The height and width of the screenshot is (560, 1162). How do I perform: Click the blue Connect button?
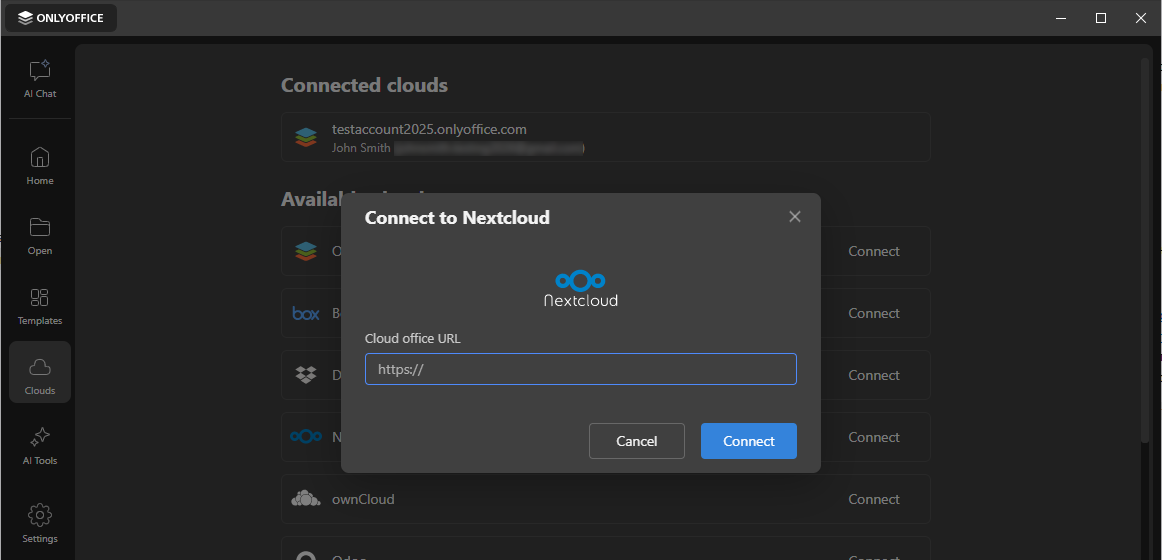coord(748,441)
